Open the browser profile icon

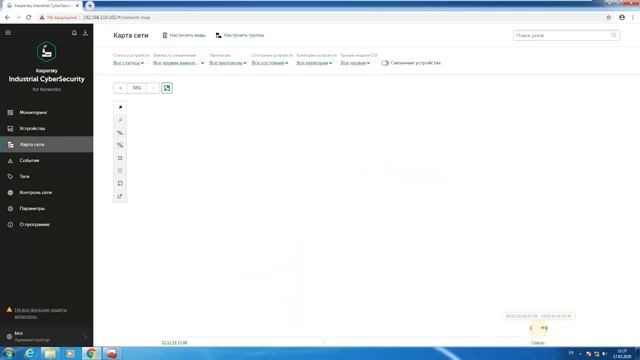(x=622, y=18)
